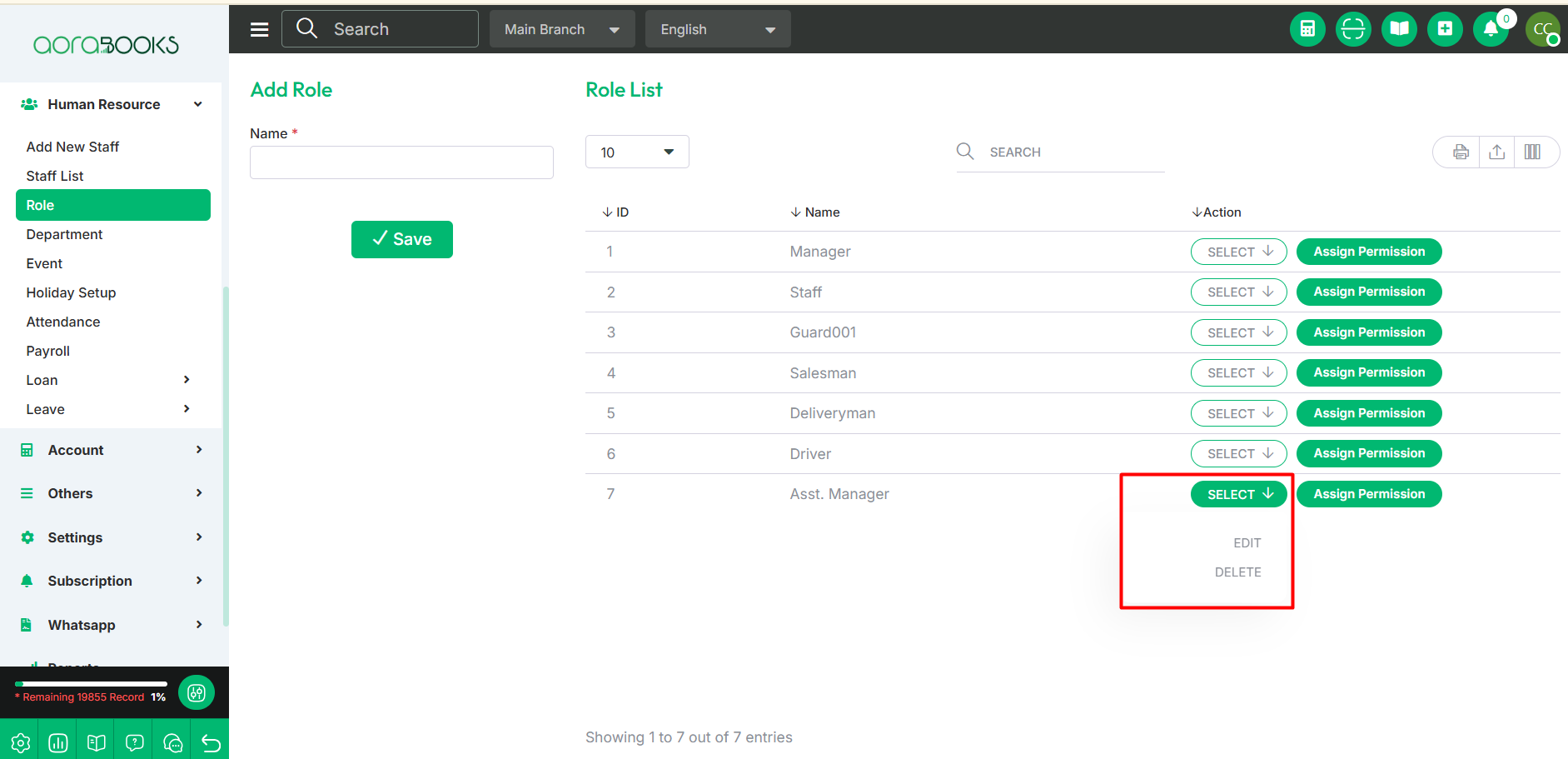Open the chat support icon in bottom bar

(173, 742)
